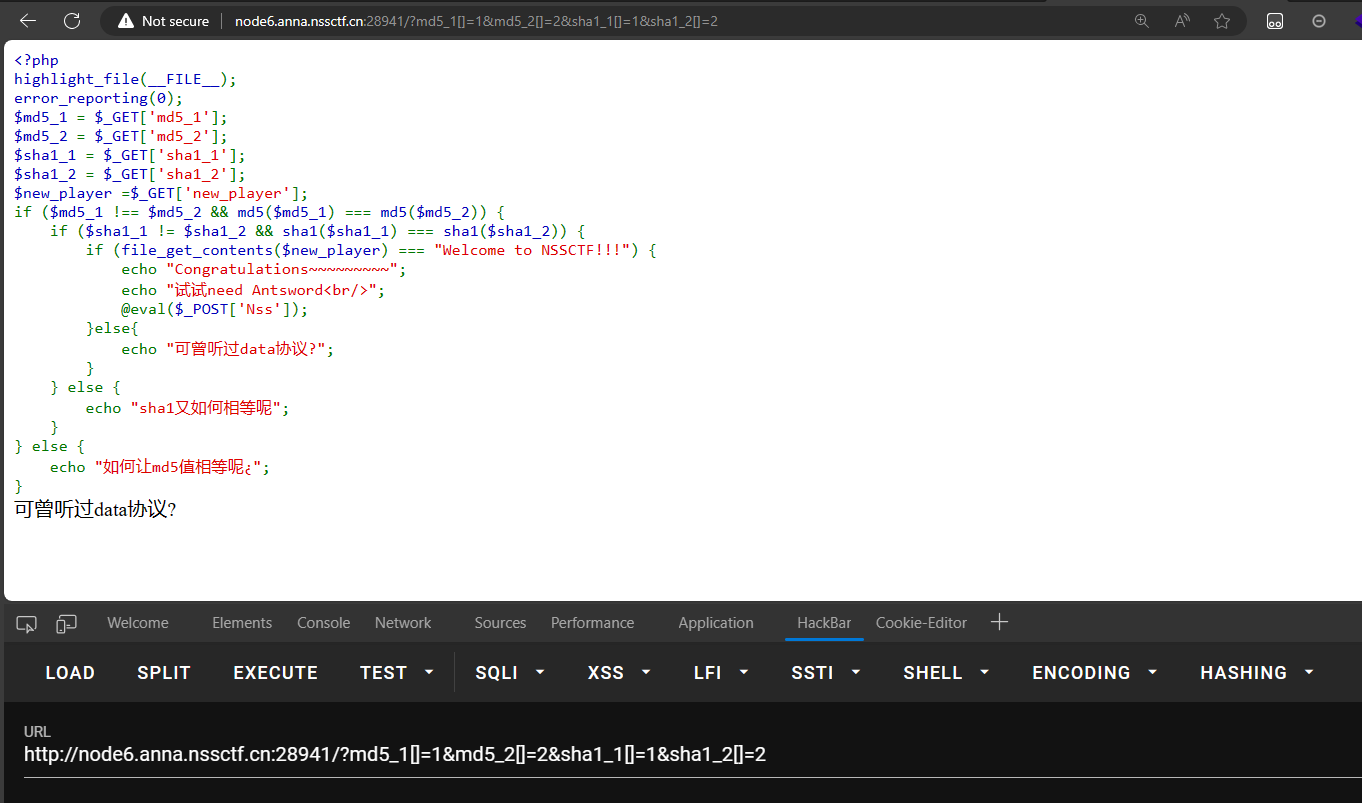
Task: Add this page to favorites with the star
Action: (x=1221, y=21)
